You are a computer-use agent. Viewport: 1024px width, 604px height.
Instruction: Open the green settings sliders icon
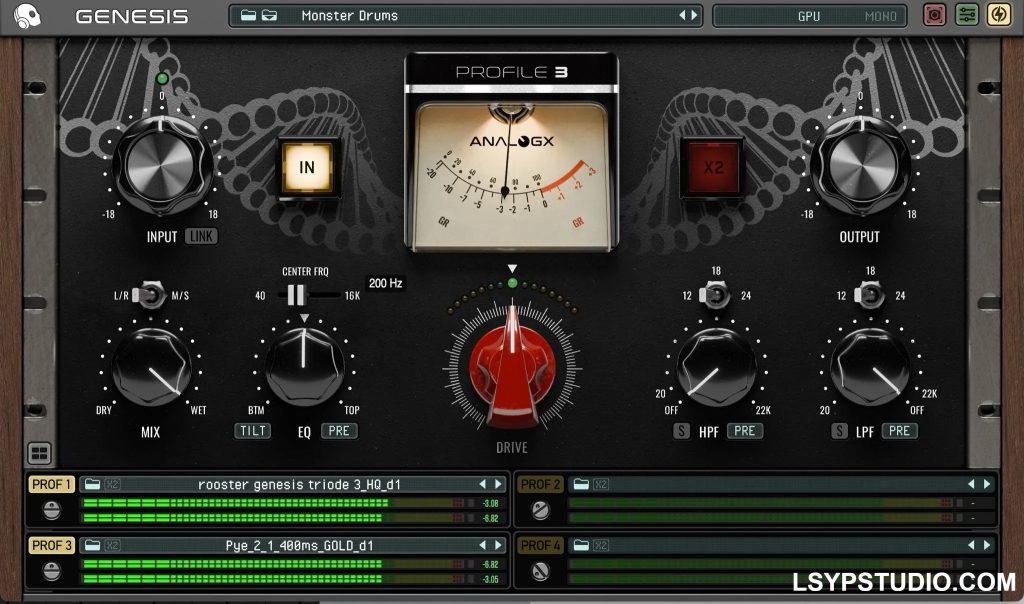967,15
